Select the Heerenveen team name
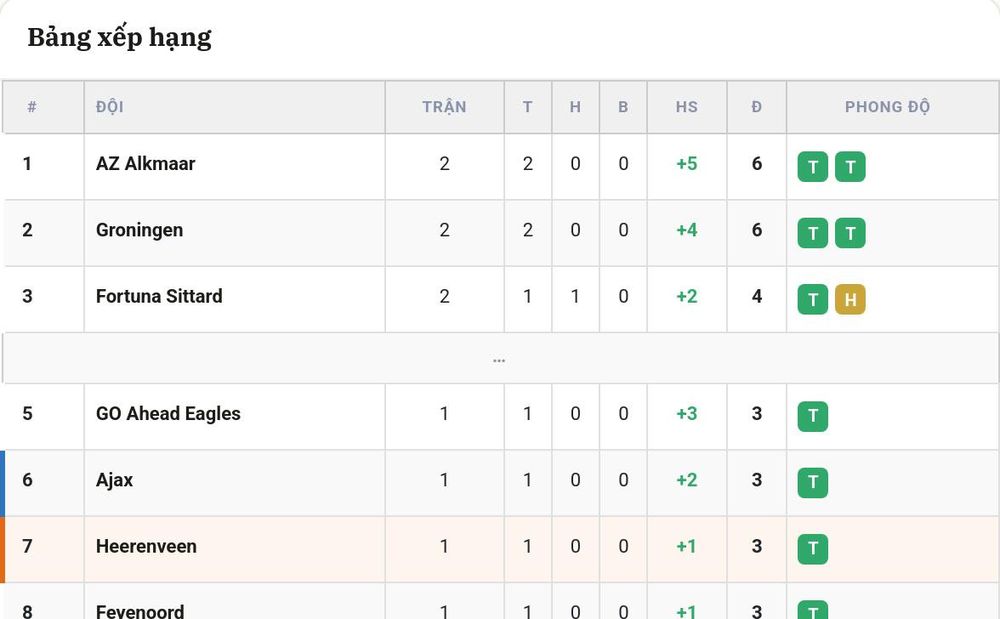1000x619 pixels. click(x=146, y=546)
